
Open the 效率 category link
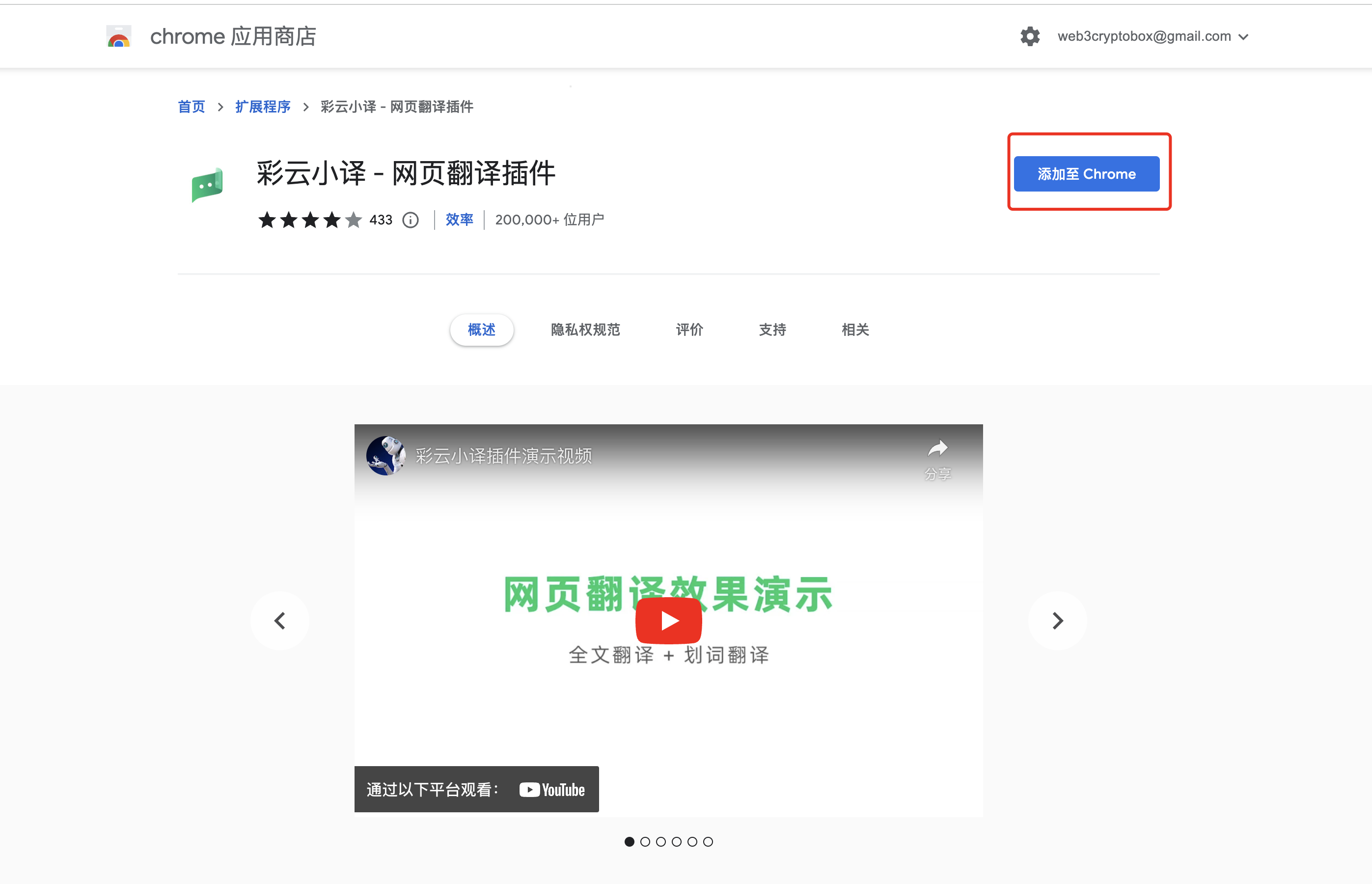coord(459,219)
